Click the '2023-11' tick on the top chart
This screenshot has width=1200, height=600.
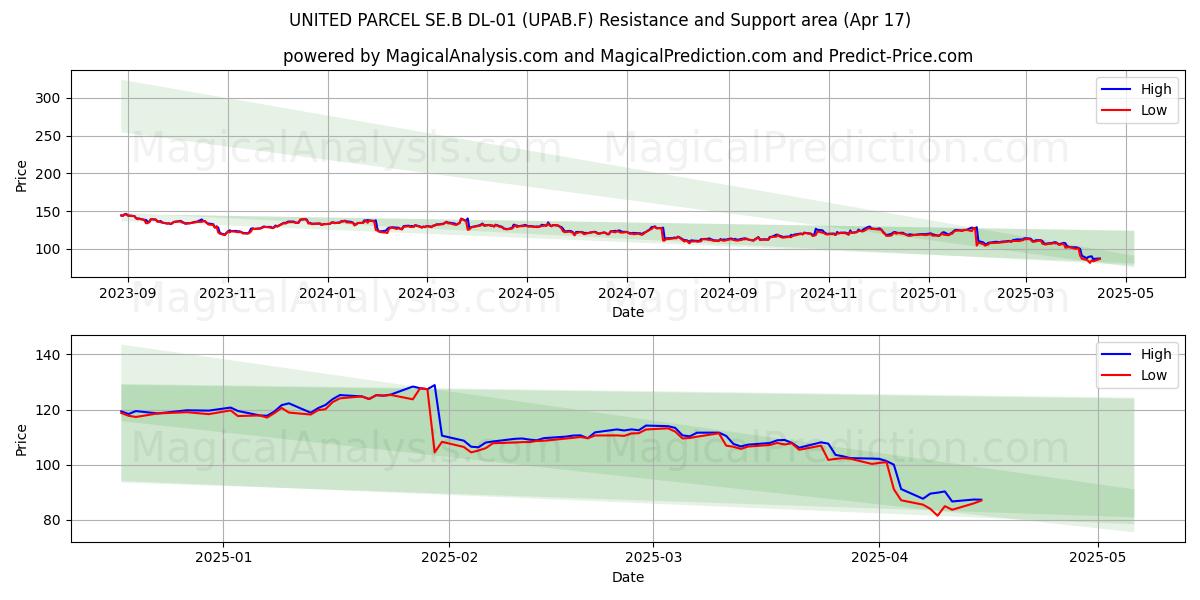pyautogui.click(x=227, y=294)
